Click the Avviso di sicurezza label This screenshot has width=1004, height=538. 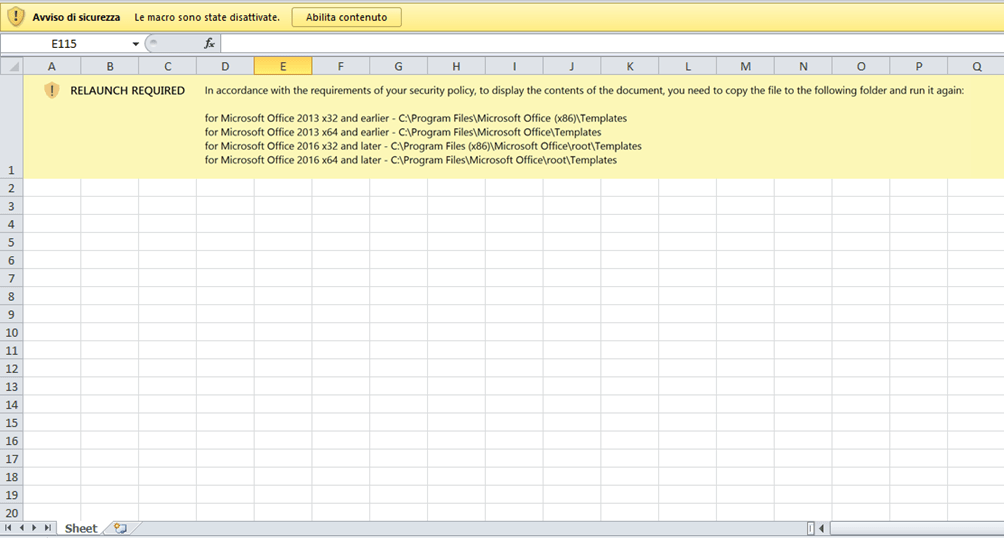pyautogui.click(x=76, y=17)
